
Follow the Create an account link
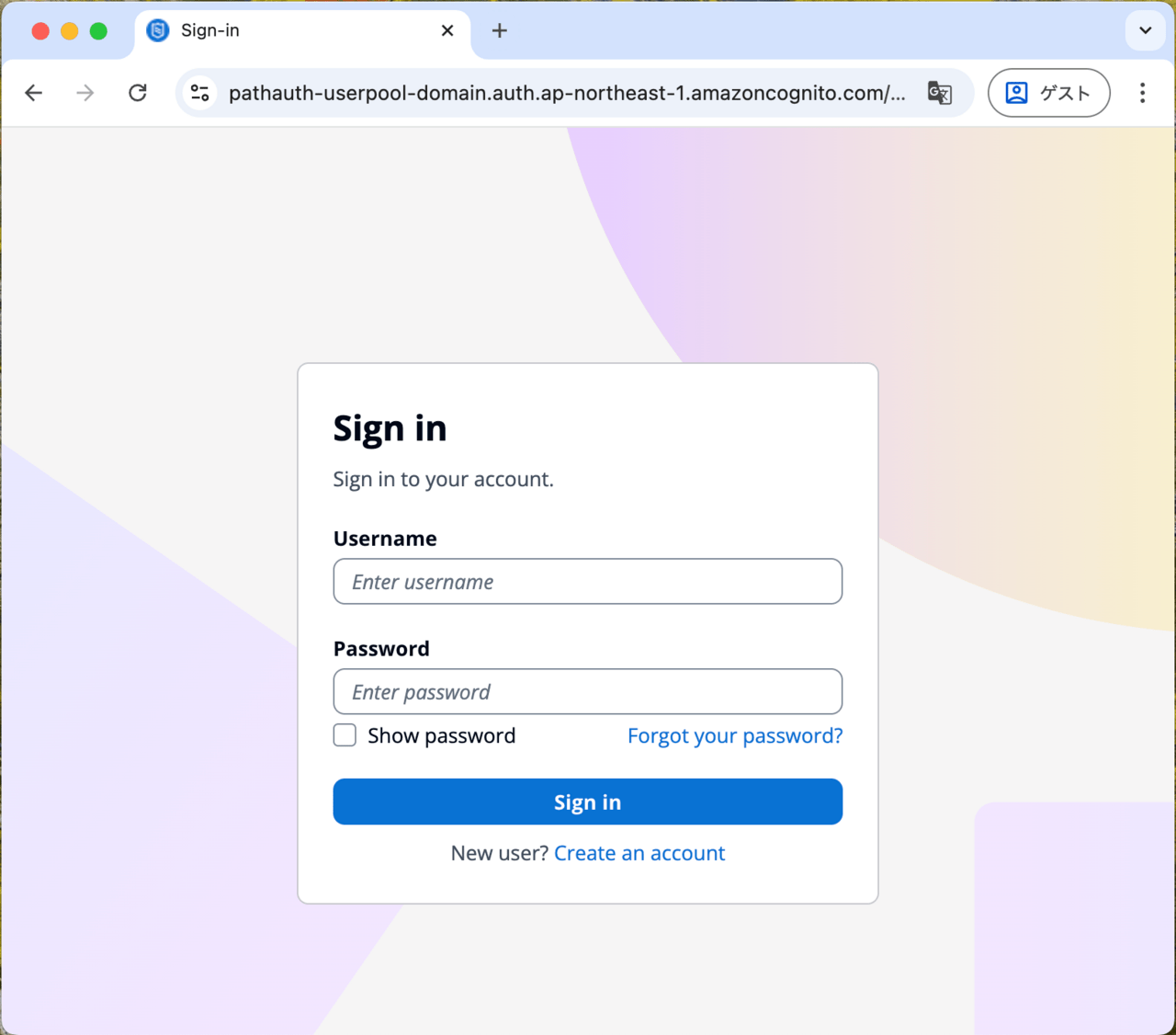click(x=639, y=853)
